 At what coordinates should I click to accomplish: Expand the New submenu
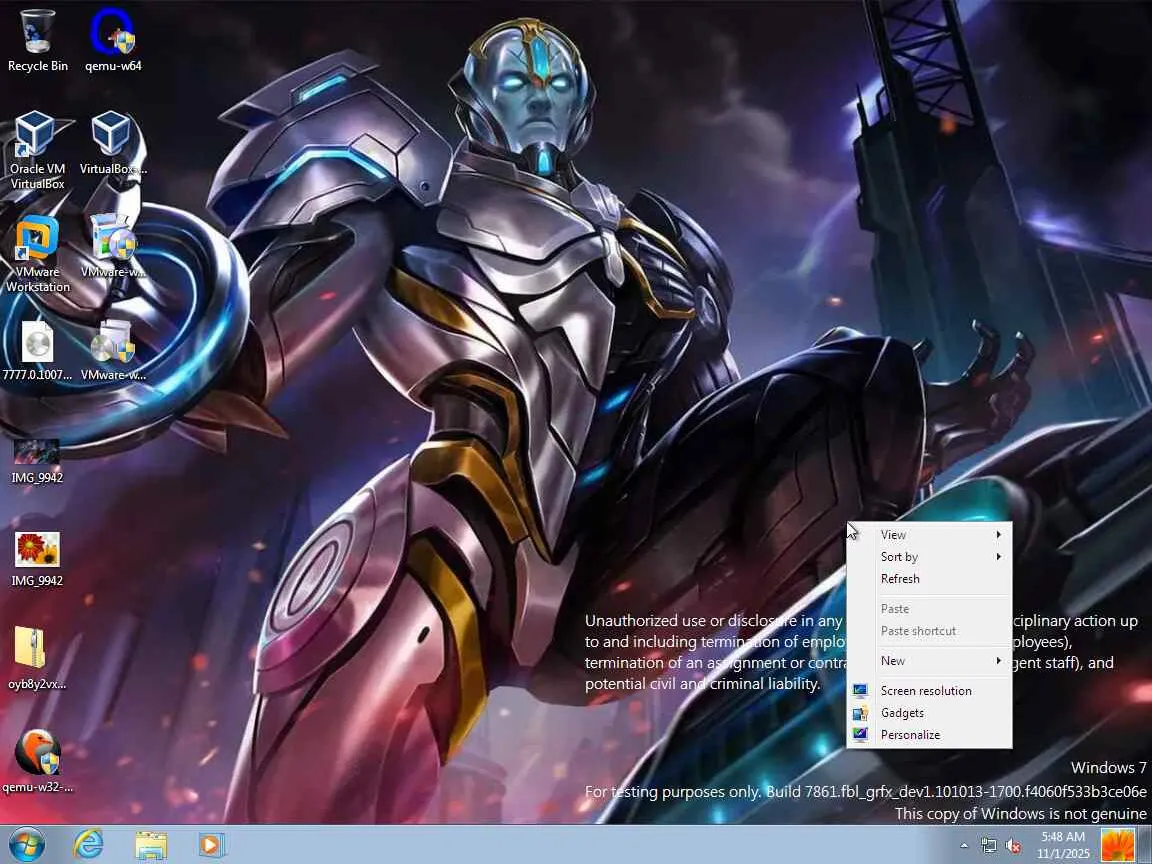[x=929, y=661]
